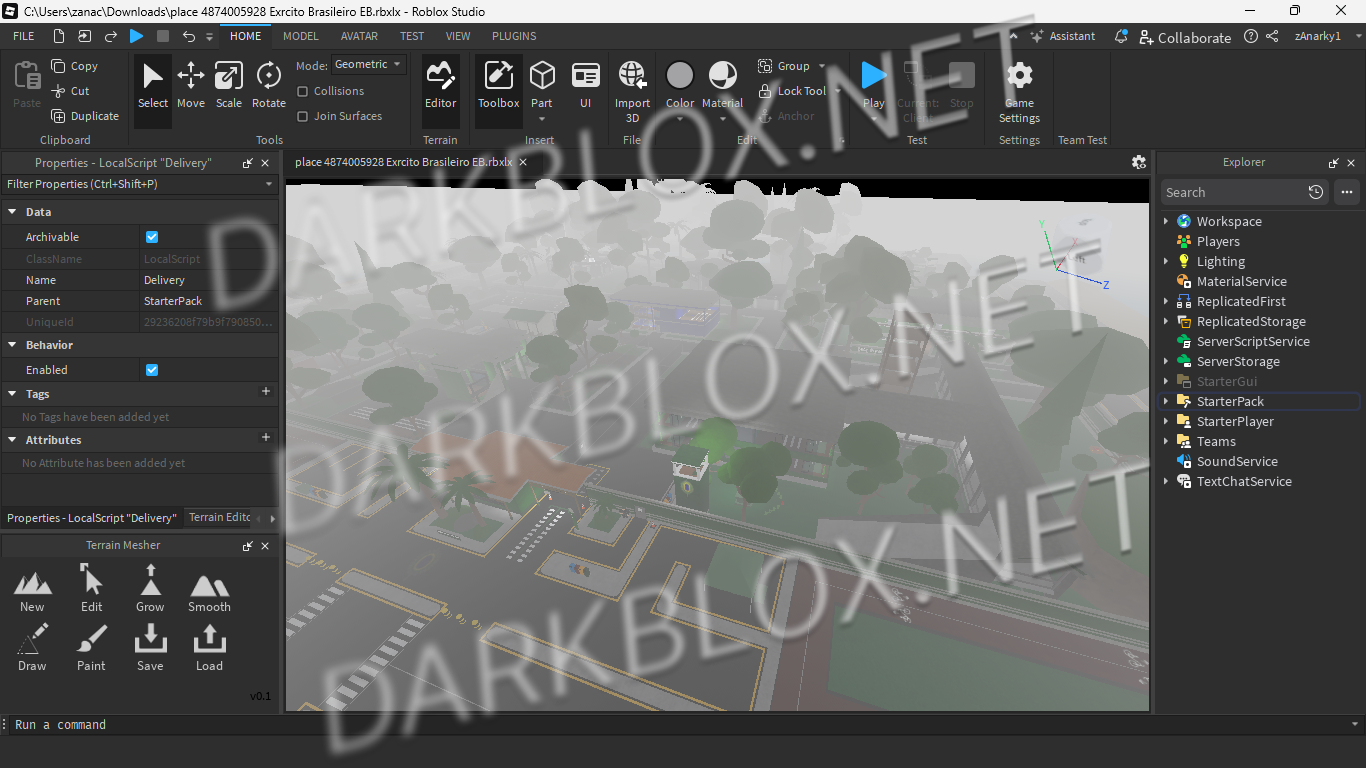Copy the selection
Screen dimensions: 1366x768
pos(75,66)
